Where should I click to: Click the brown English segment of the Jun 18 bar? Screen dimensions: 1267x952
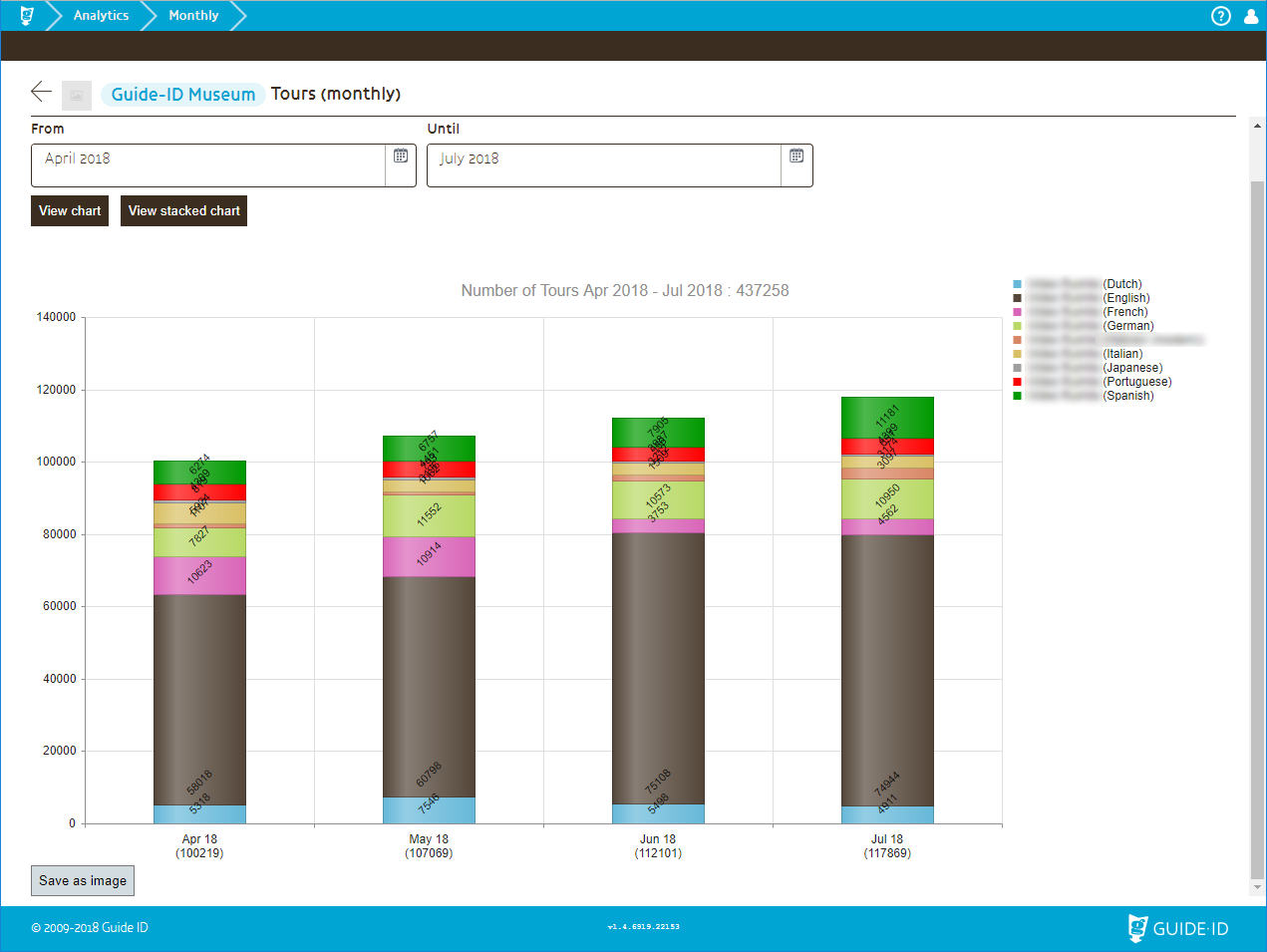(x=658, y=669)
